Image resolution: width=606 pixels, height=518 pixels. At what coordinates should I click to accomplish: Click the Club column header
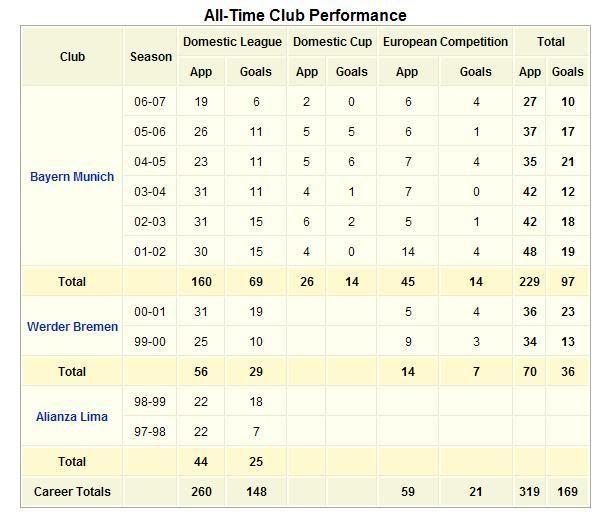(72, 57)
